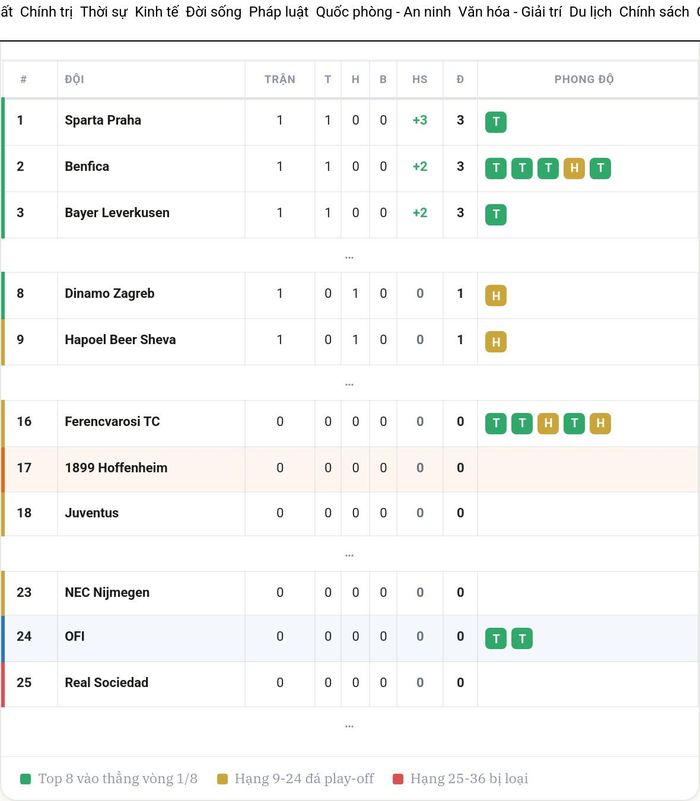This screenshot has width=700, height=801.
Task: Open the Chính trị menu item
Action: (46, 11)
